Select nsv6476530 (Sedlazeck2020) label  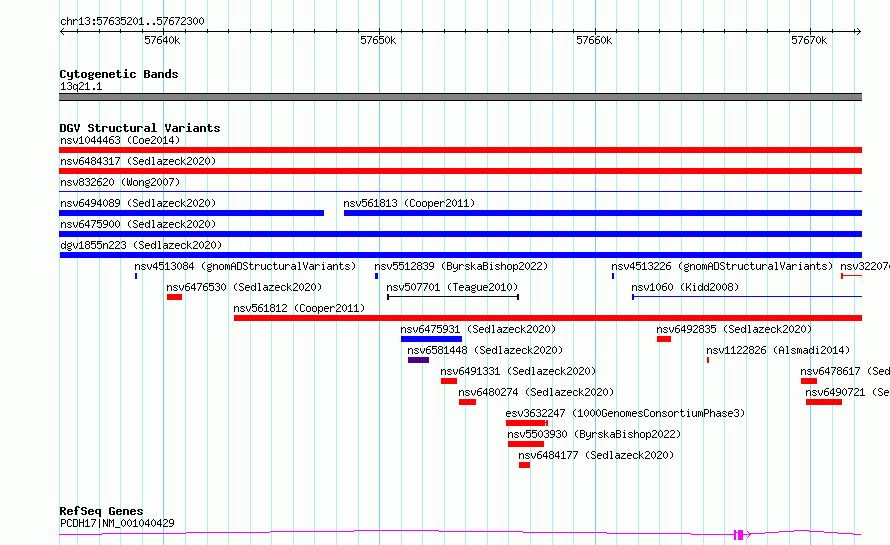[244, 287]
